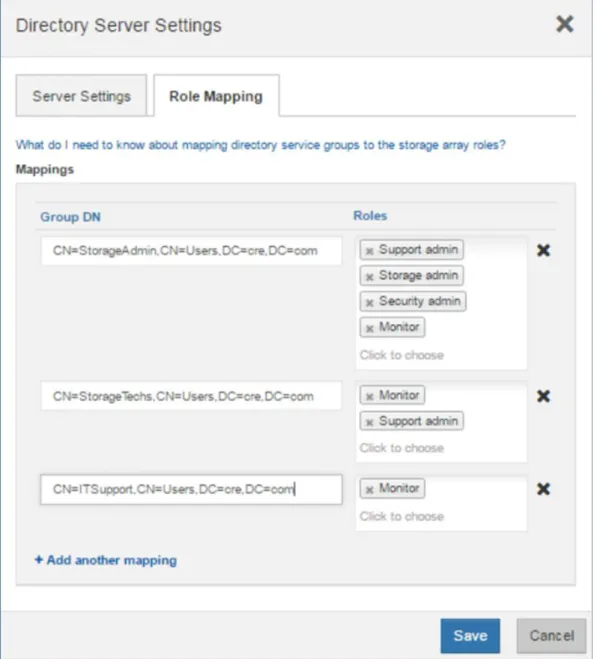The width and height of the screenshot is (597, 659).
Task: Remove Support admin role from StorageAdmin mapping
Action: (x=370, y=251)
